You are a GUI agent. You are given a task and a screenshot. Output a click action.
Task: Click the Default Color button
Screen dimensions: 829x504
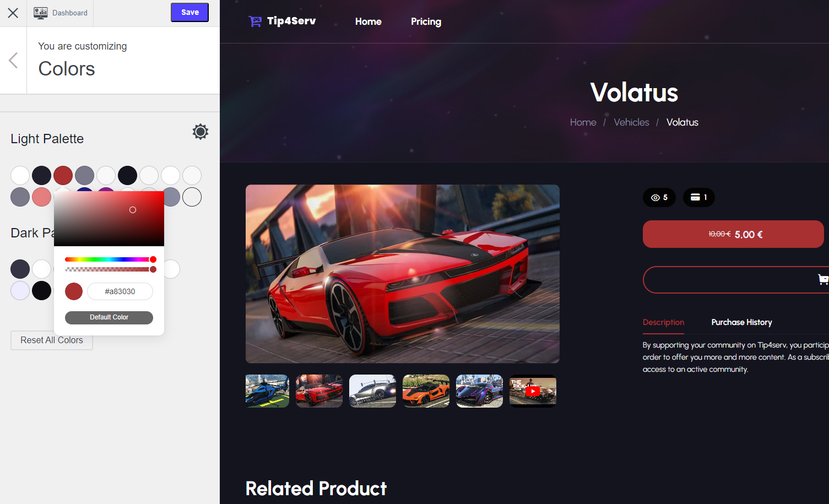click(109, 317)
